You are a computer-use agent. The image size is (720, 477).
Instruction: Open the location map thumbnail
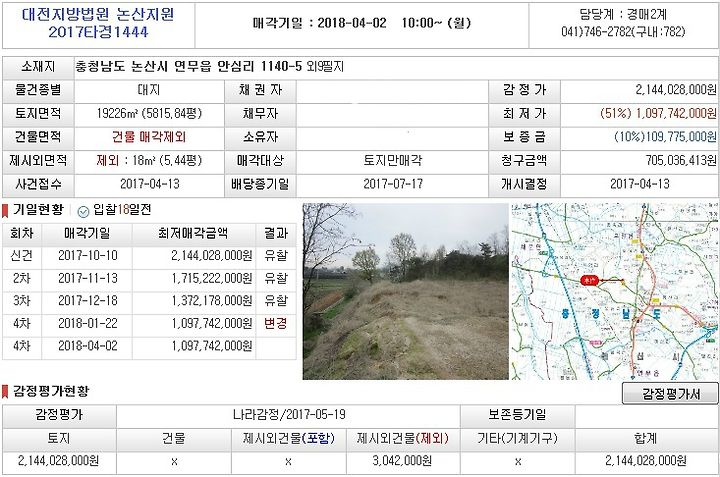click(x=615, y=292)
